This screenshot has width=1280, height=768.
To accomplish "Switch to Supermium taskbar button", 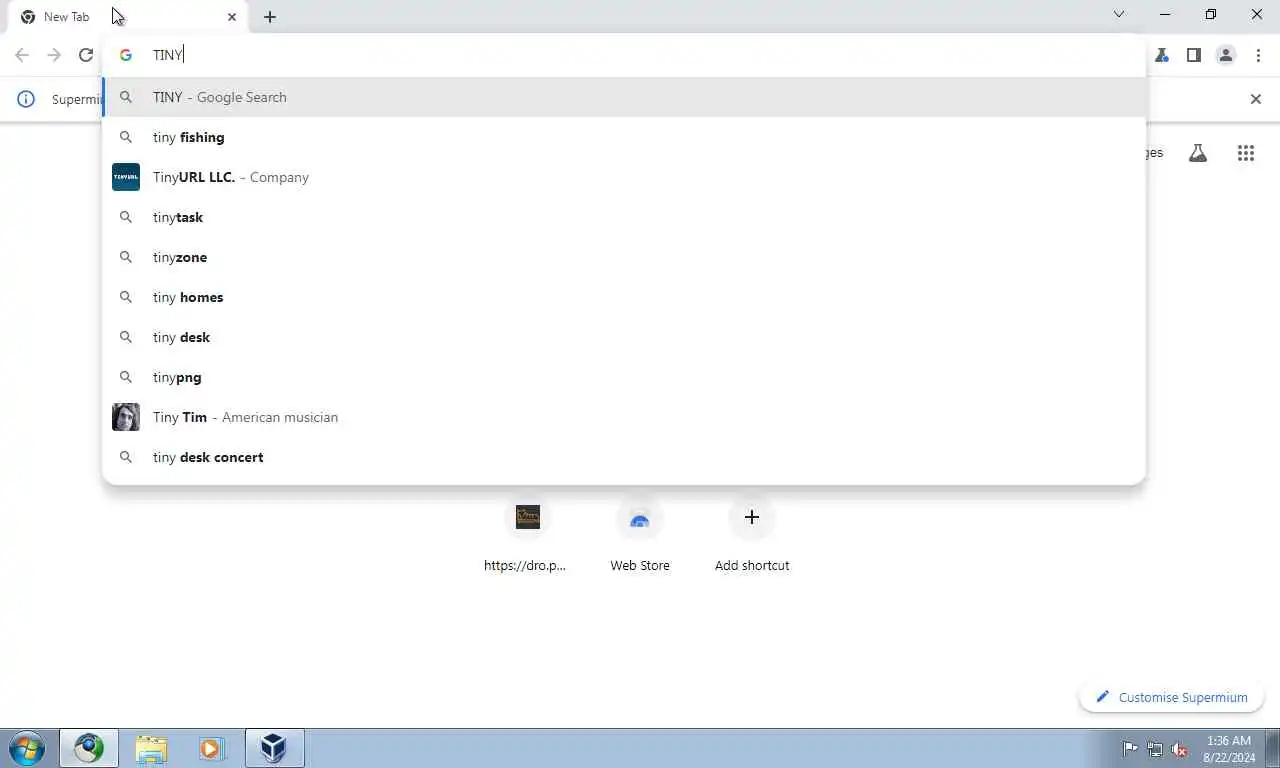I will click(89, 748).
